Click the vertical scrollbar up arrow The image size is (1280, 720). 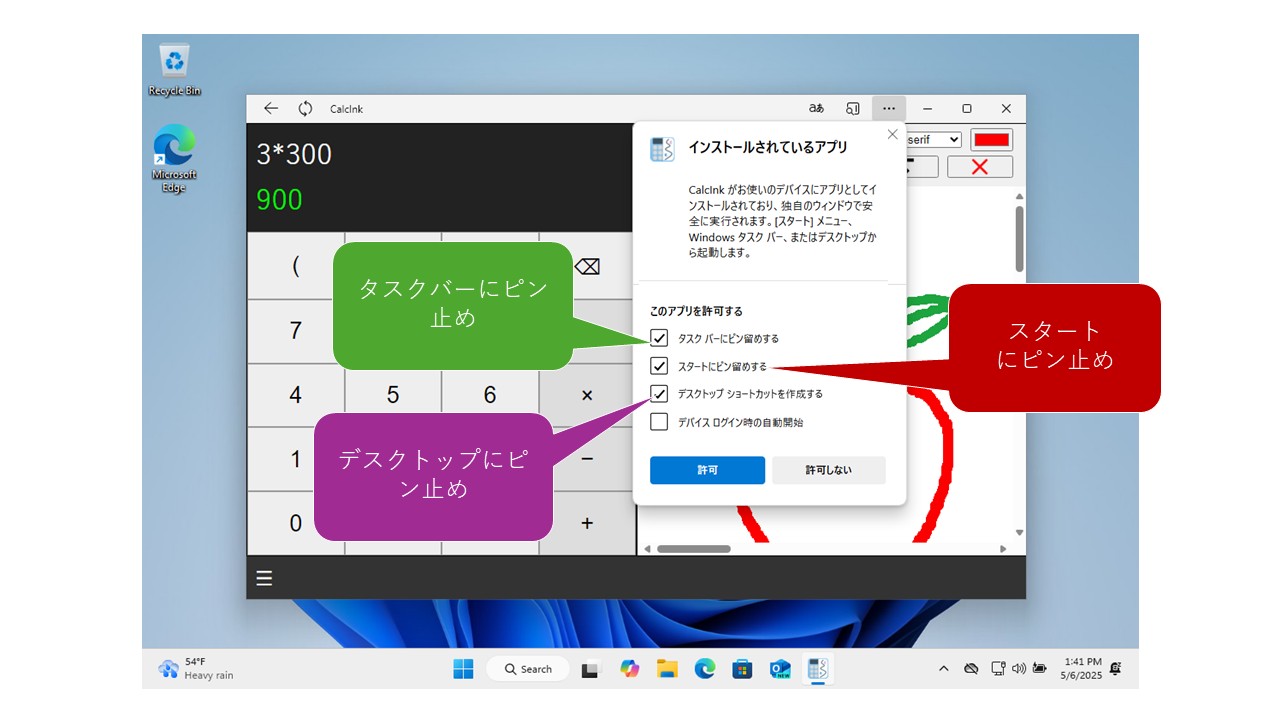pos(1019,196)
